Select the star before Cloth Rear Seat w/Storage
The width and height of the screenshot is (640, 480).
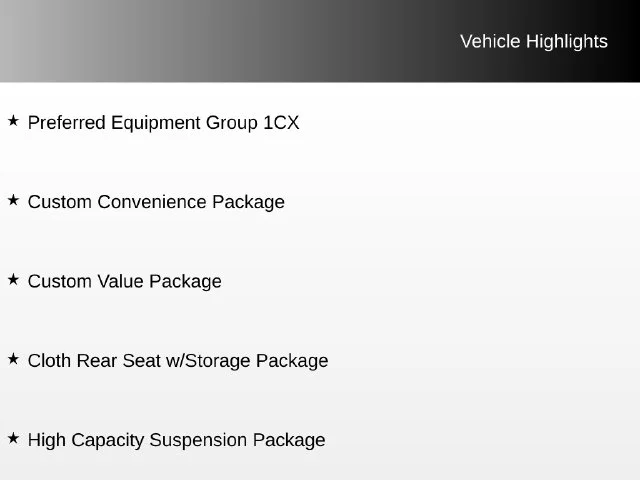point(13,359)
